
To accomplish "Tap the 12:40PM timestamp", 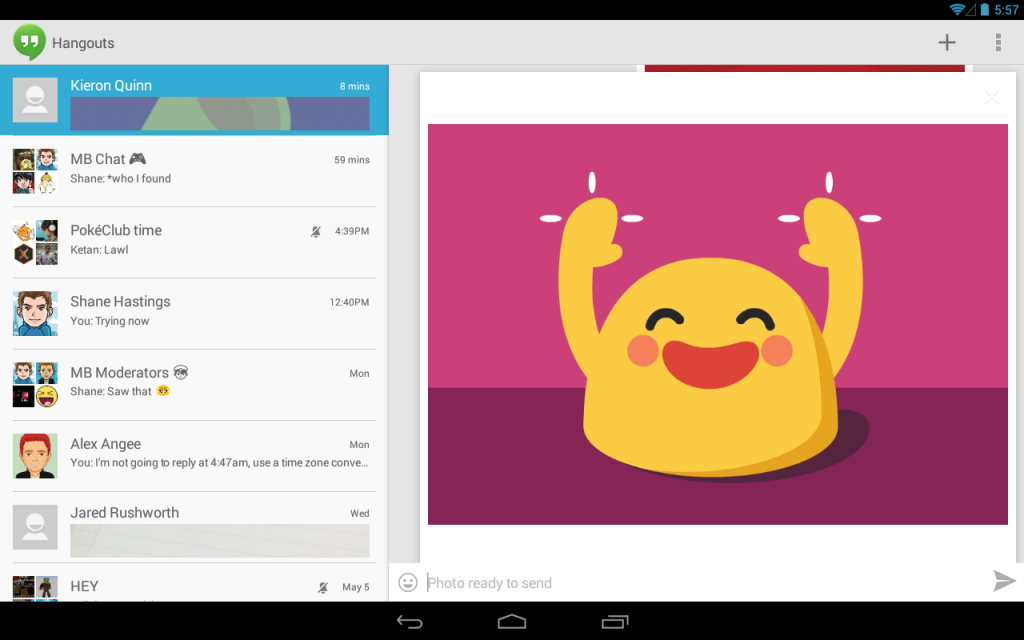I will [349, 302].
